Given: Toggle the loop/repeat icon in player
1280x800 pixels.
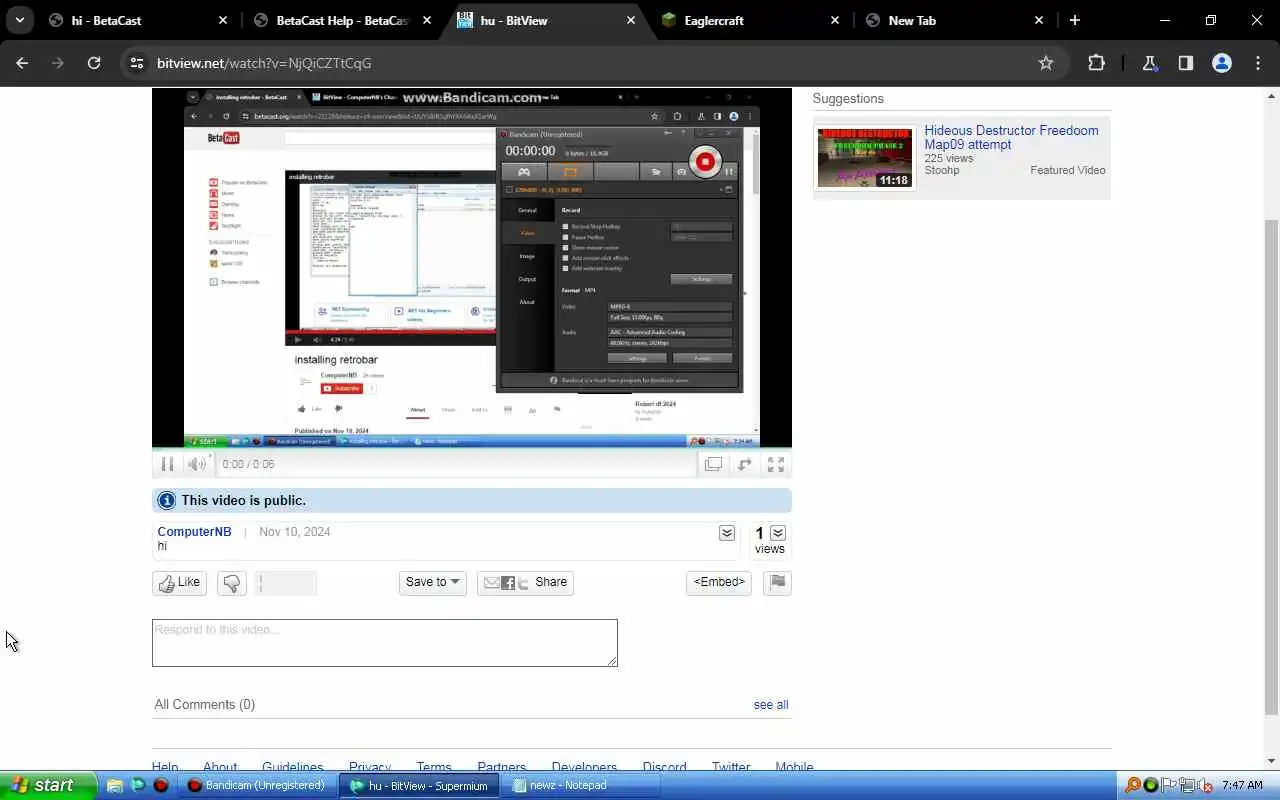Looking at the screenshot, I should [x=744, y=464].
